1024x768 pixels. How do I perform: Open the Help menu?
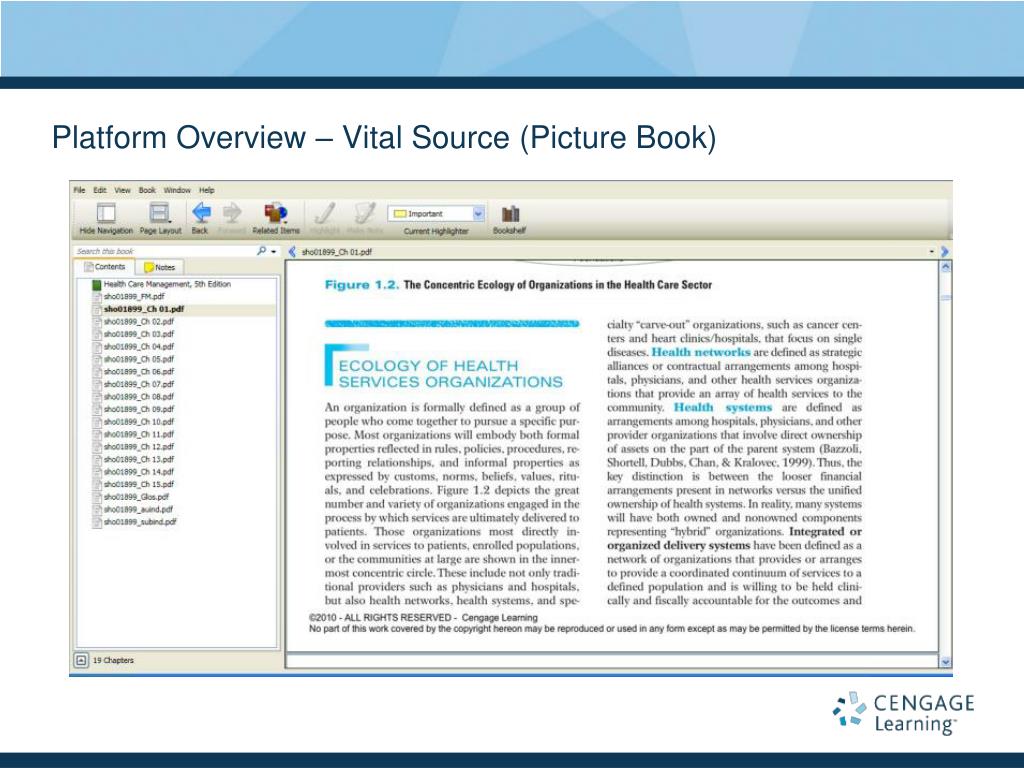point(207,190)
